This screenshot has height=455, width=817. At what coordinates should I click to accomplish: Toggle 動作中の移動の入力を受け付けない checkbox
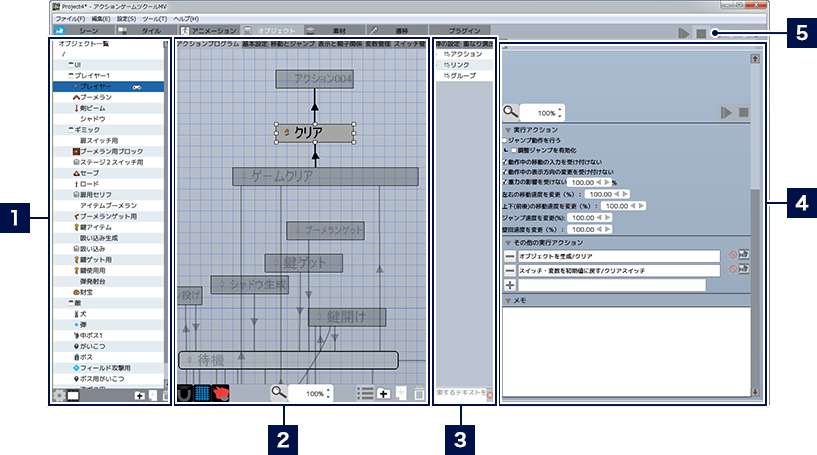pos(505,161)
